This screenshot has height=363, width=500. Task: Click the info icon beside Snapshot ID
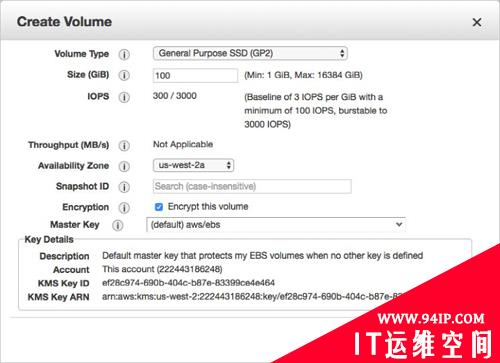124,187
